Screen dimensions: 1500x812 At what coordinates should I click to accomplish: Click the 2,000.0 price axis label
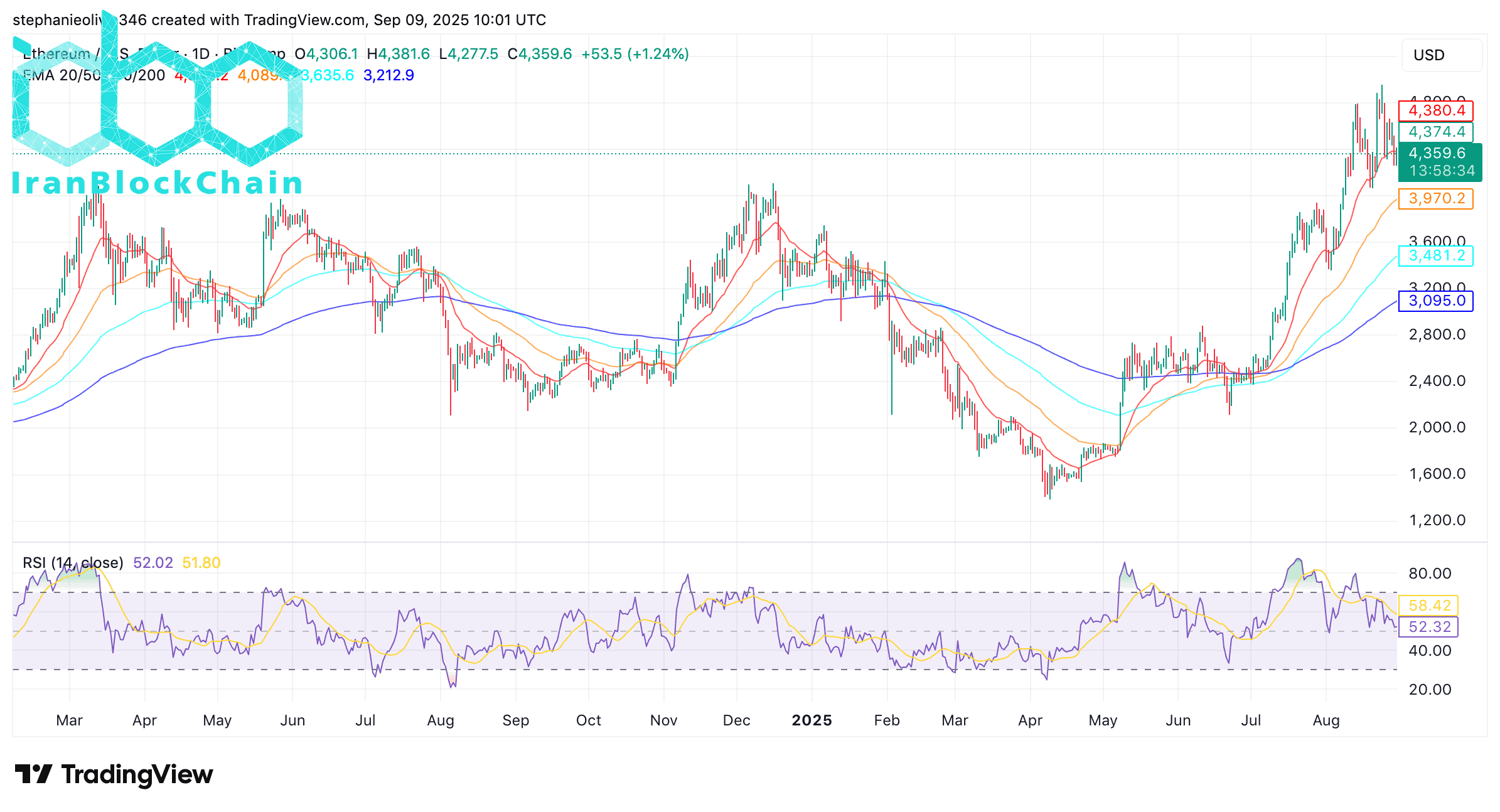(x=1437, y=427)
